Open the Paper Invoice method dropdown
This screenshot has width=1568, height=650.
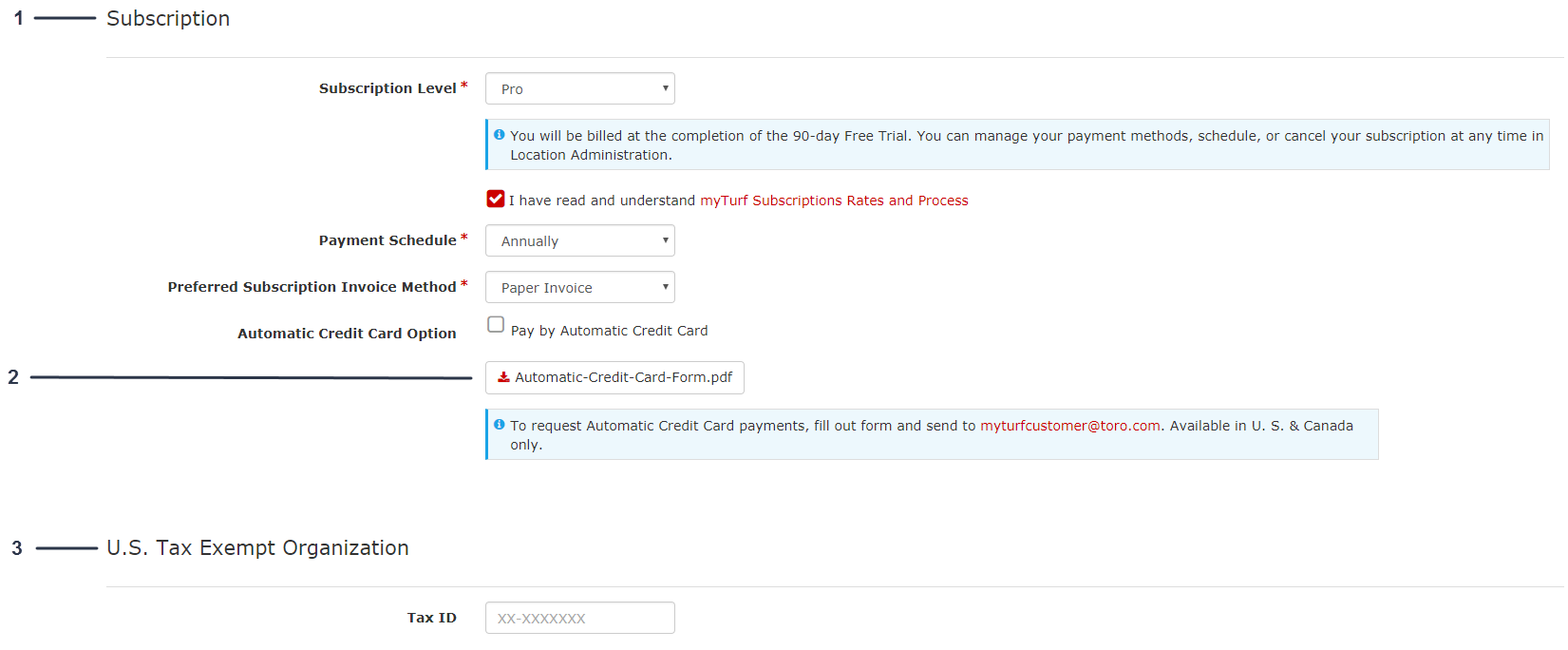click(579, 287)
